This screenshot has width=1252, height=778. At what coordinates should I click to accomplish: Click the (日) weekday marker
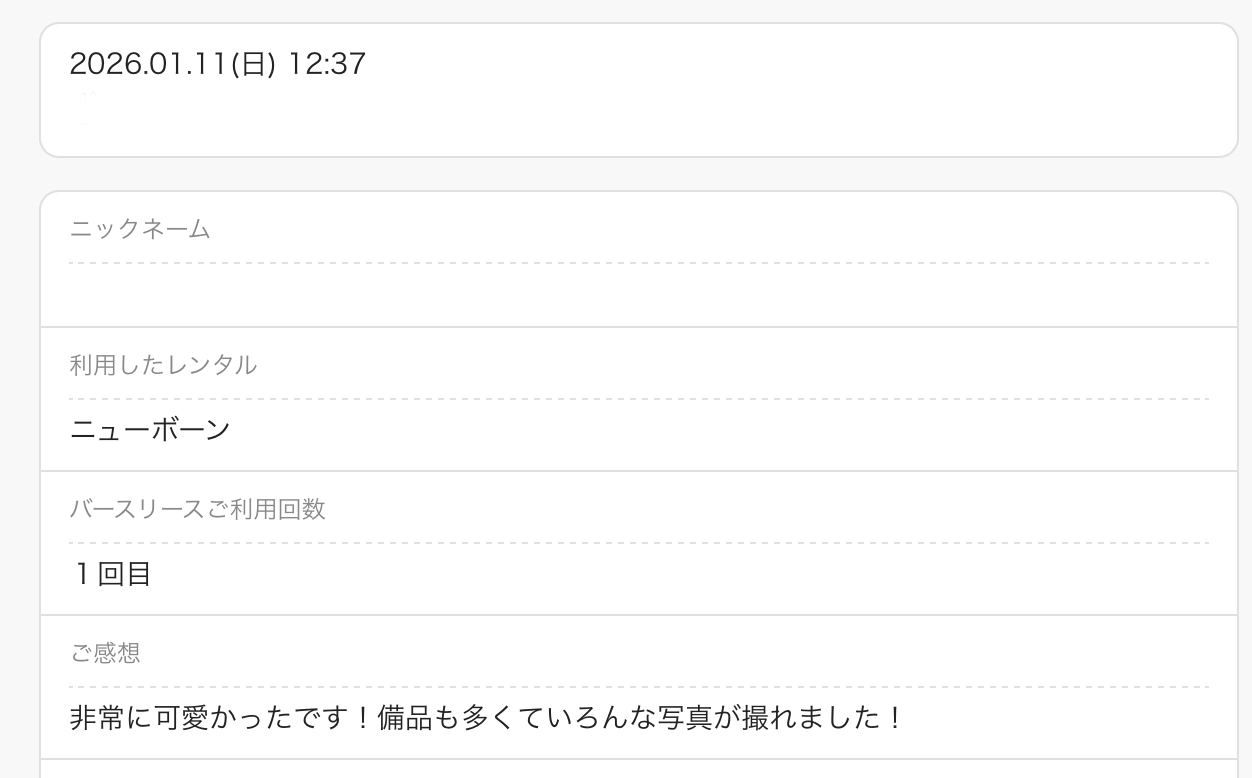pyautogui.click(x=253, y=65)
